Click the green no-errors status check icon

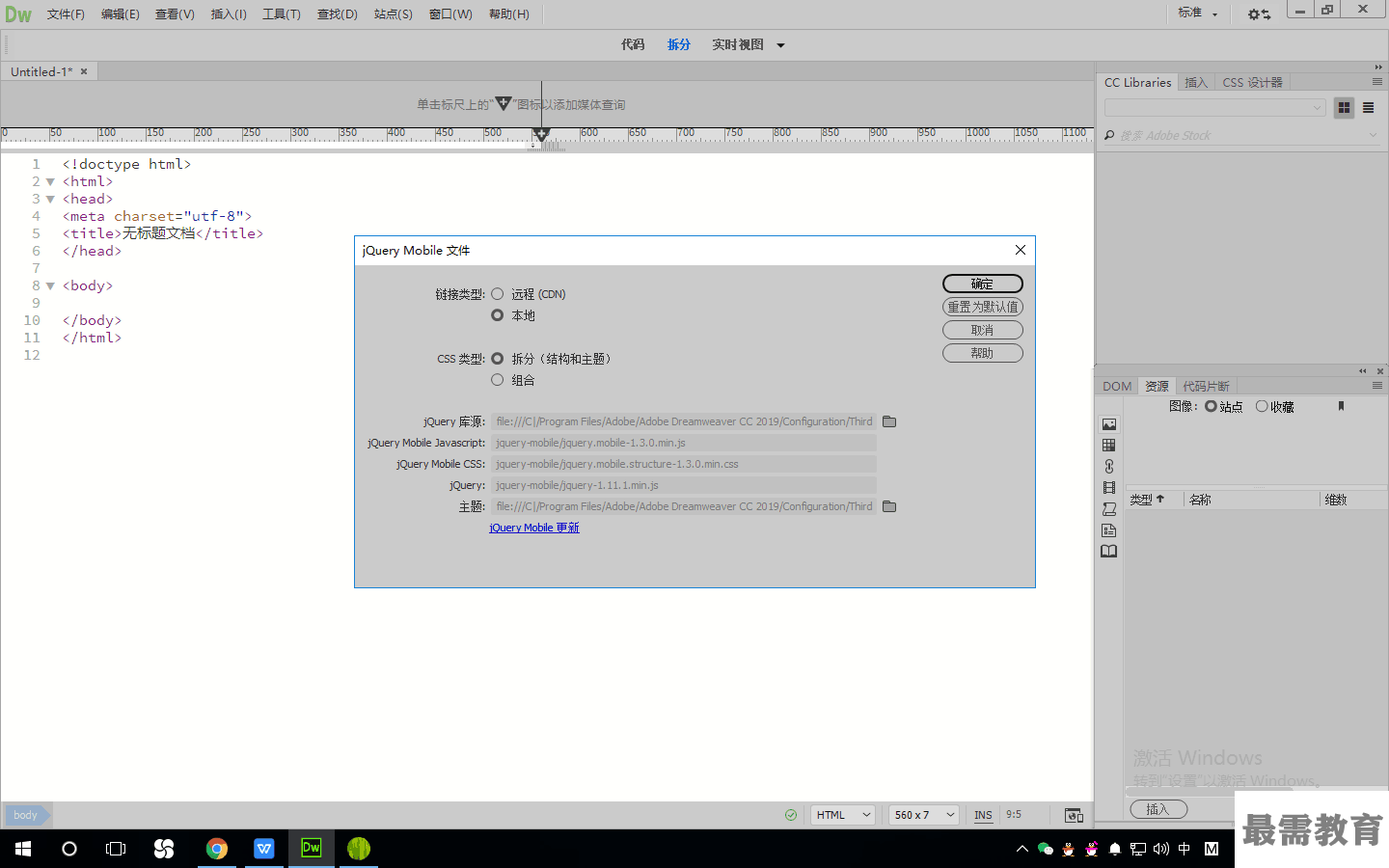click(x=791, y=815)
